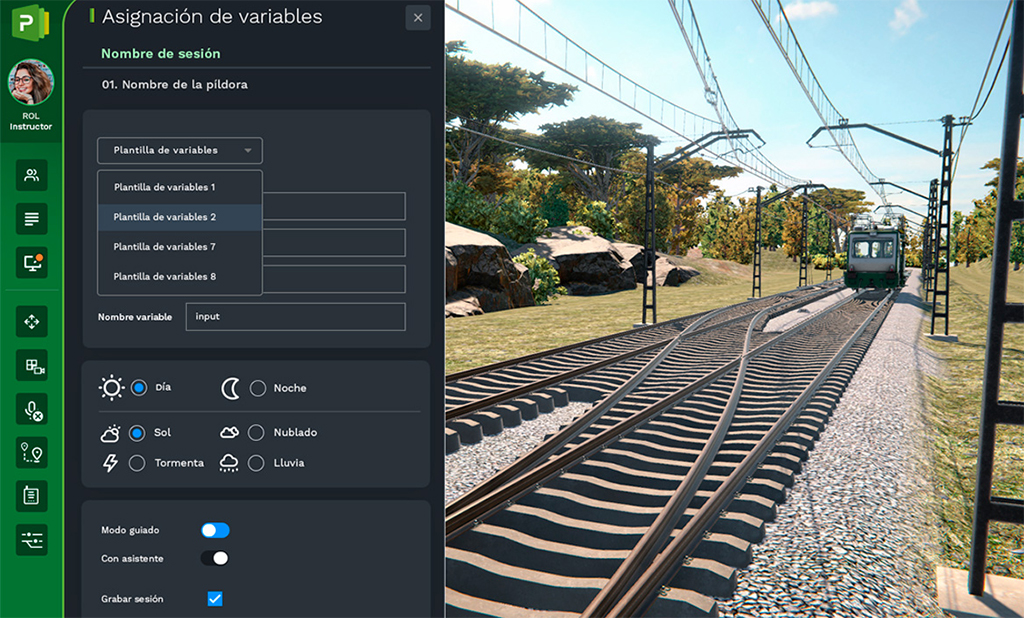Click the sun-and-cloud icon beside Sol

tap(110, 432)
